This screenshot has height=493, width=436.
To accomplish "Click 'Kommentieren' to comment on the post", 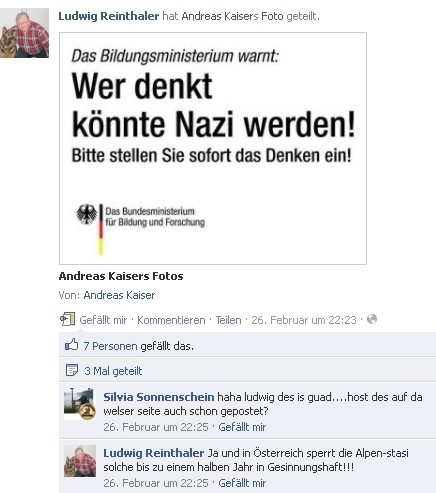I will click(171, 320).
